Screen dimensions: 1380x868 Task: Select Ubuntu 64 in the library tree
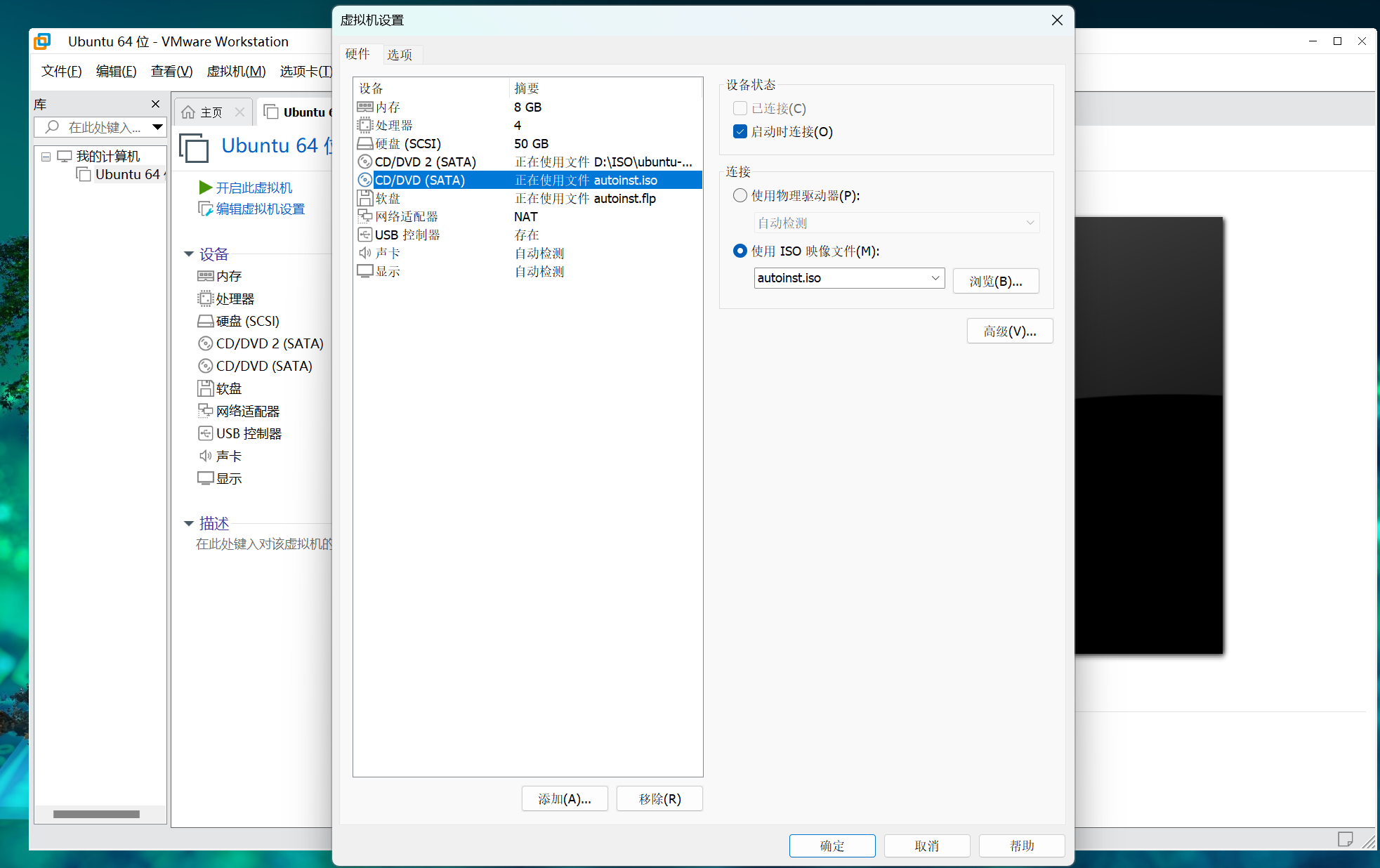[121, 174]
